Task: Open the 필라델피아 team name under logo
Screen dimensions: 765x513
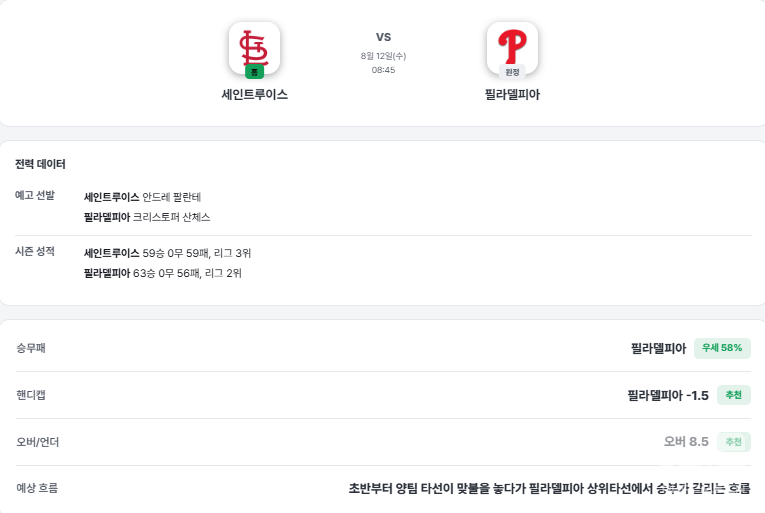Action: point(512,94)
